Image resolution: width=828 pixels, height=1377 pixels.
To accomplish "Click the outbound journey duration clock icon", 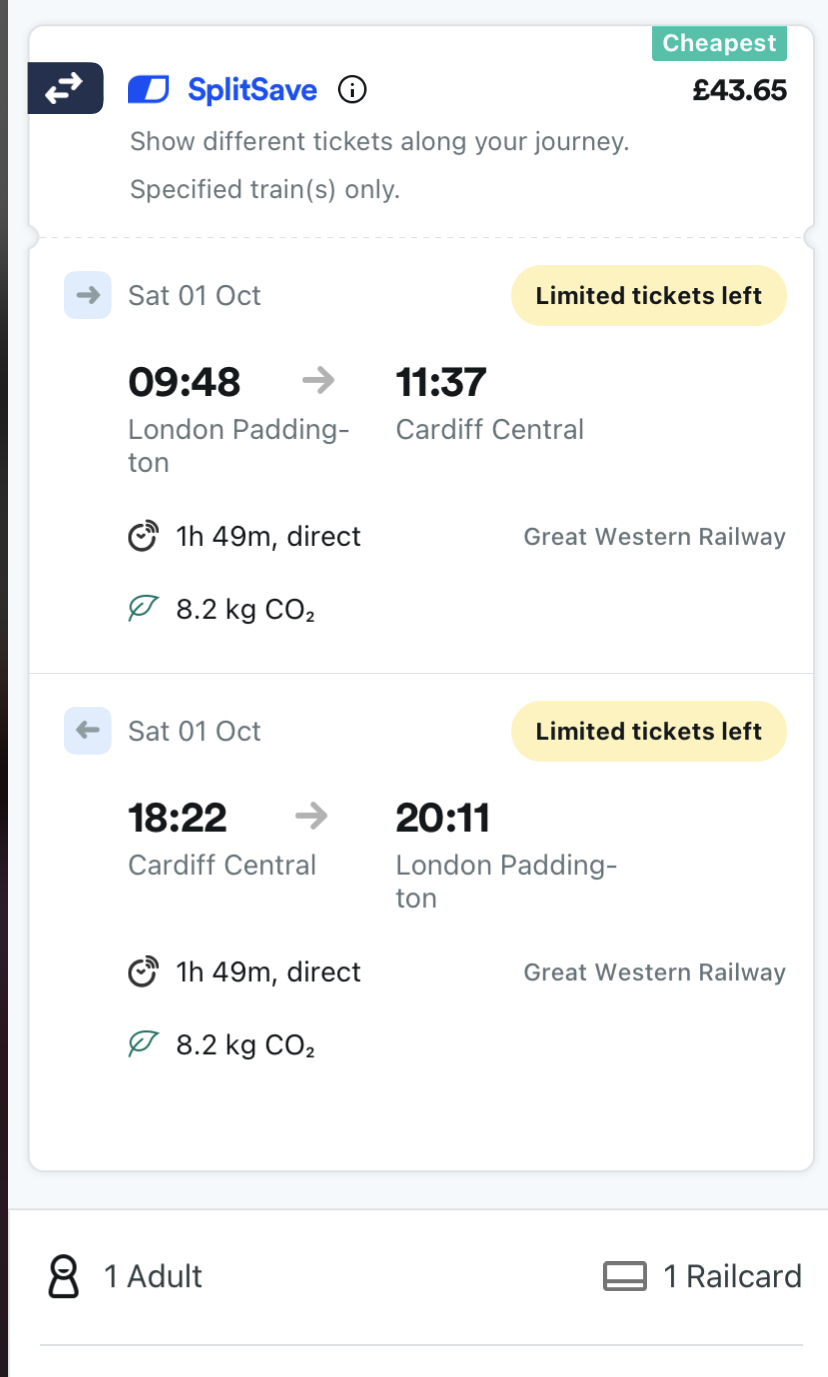I will (x=145, y=537).
